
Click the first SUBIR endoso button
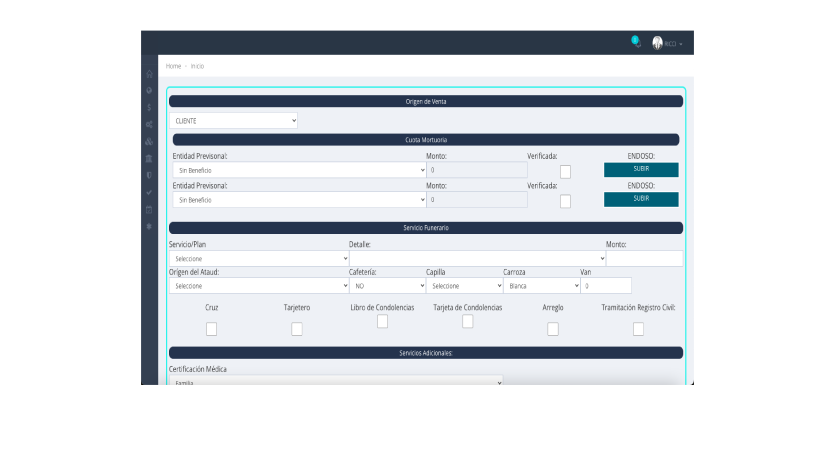641,170
